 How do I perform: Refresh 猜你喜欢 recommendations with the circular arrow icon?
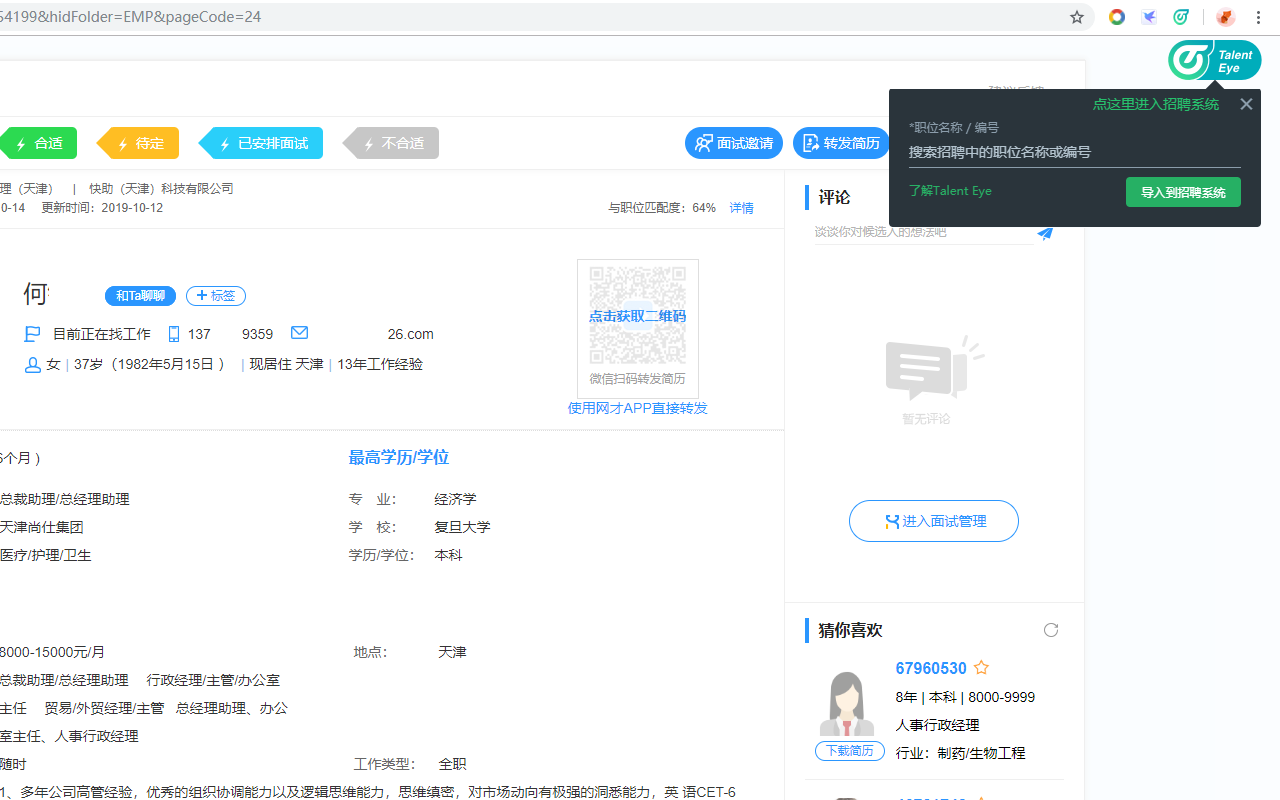pyautogui.click(x=1051, y=630)
